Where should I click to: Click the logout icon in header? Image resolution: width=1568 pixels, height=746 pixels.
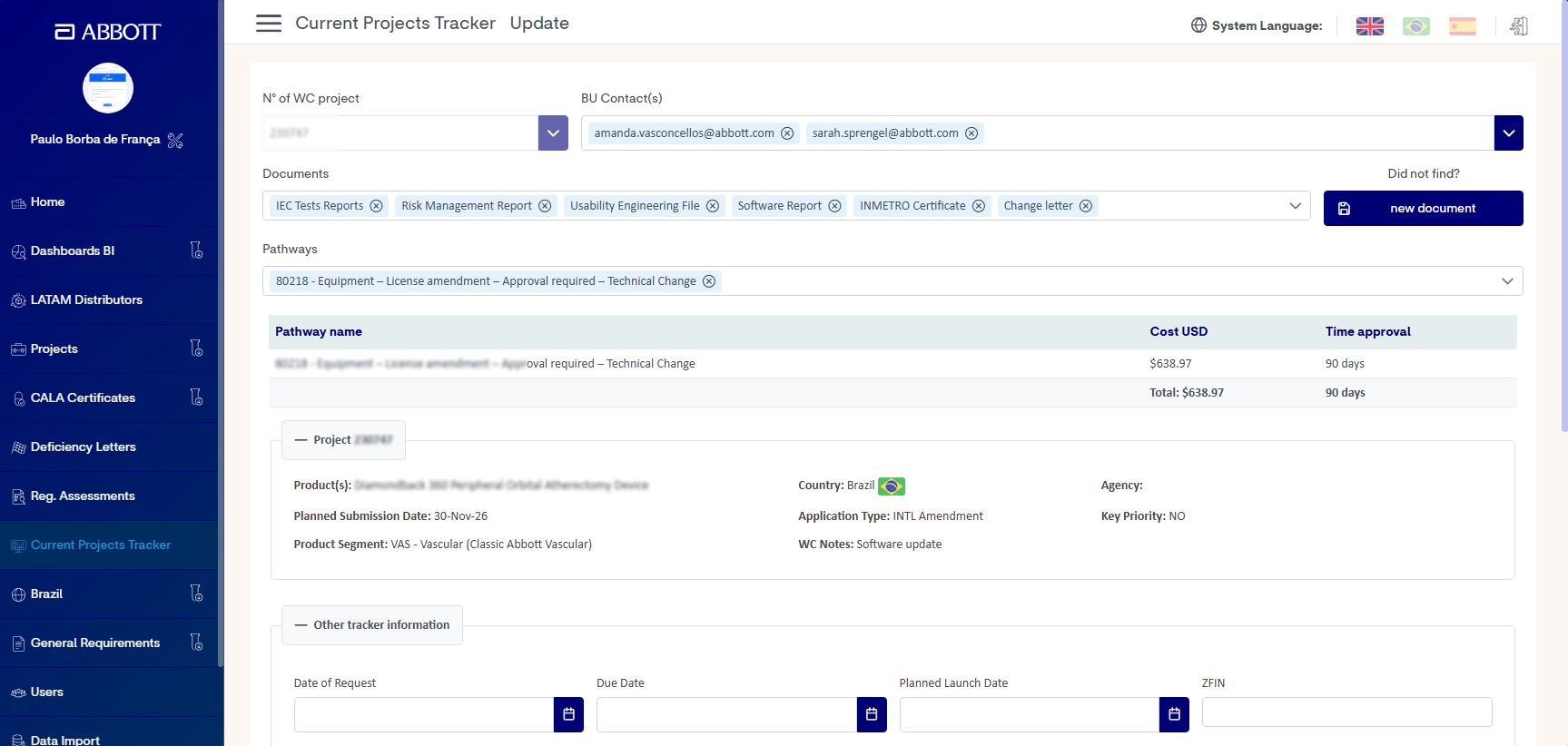1518,26
